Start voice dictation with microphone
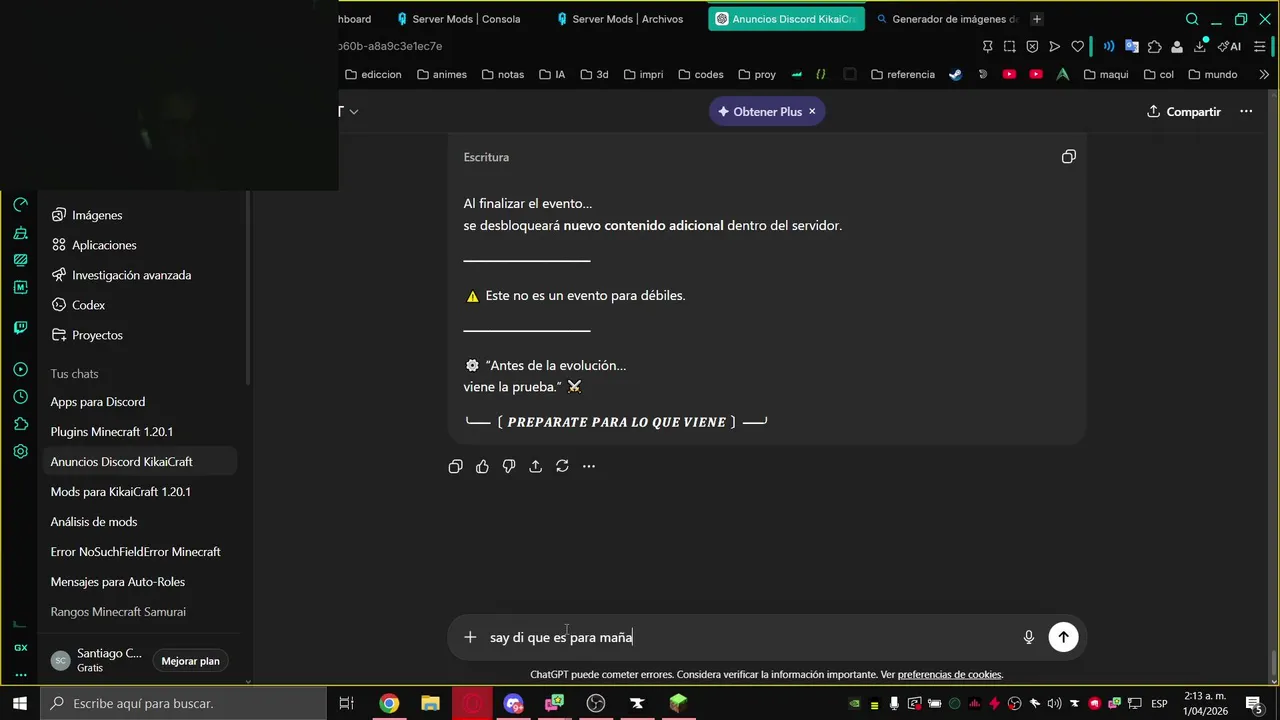Image resolution: width=1280 pixels, height=720 pixels. coord(1029,637)
